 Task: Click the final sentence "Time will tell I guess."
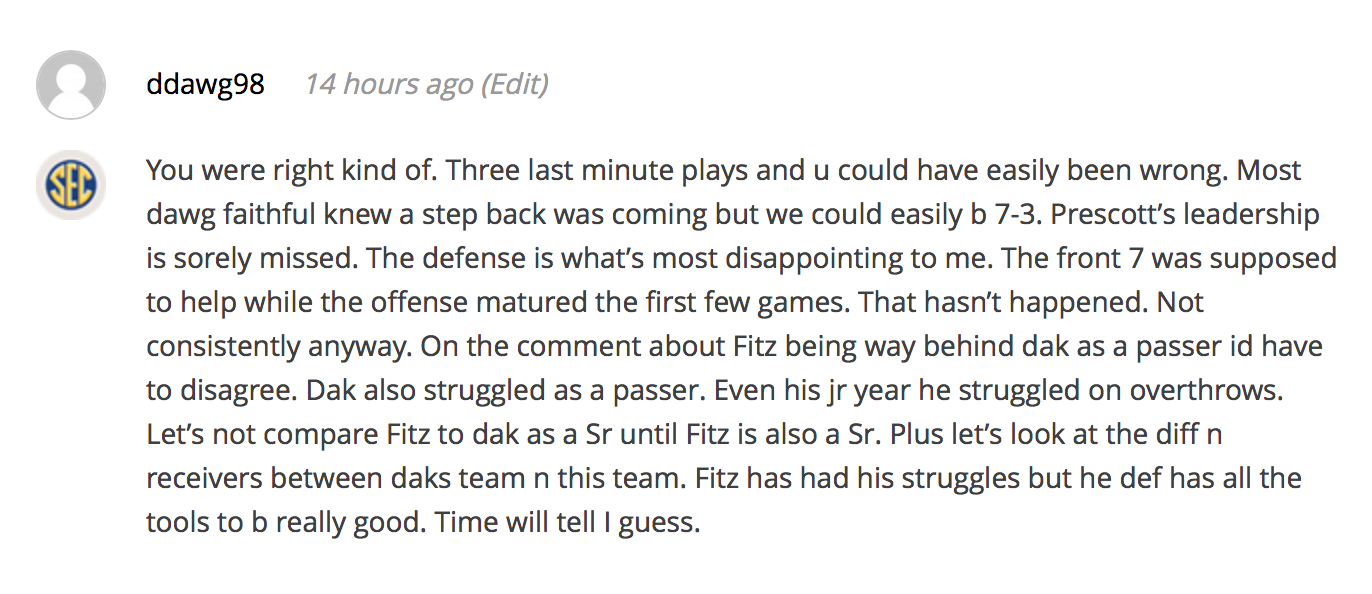pyautogui.click(x=567, y=522)
